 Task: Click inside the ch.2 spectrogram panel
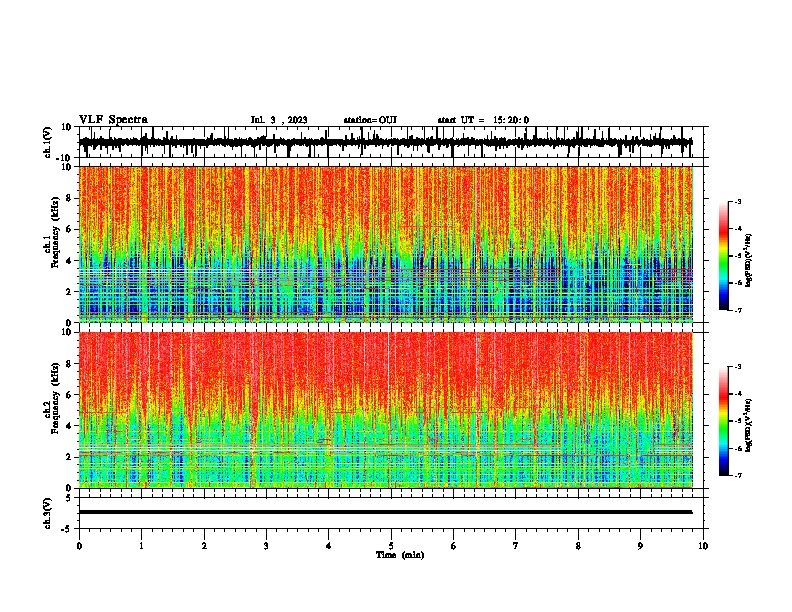coord(386,410)
